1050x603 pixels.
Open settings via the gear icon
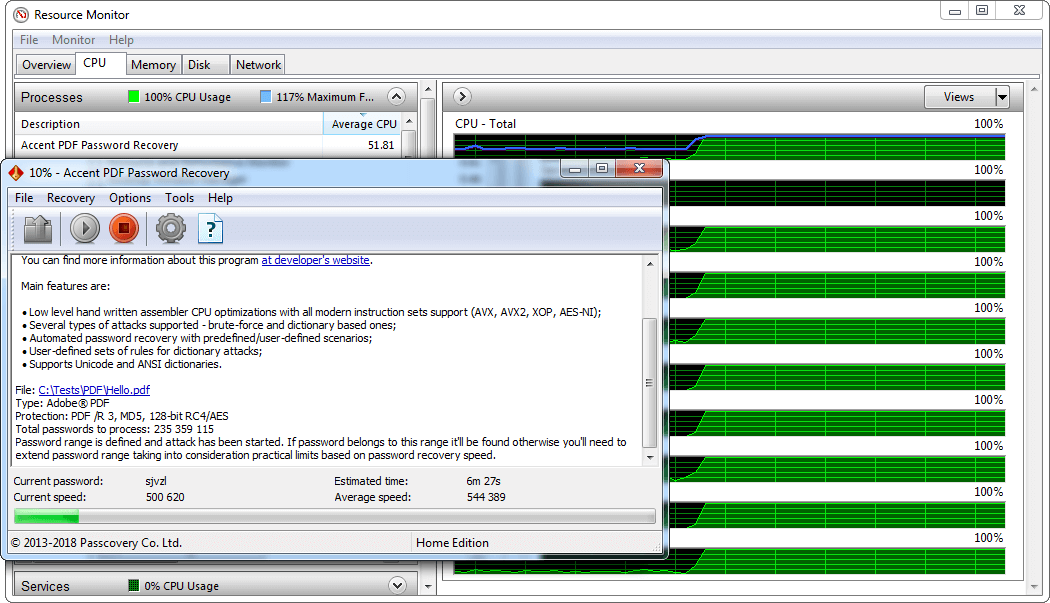[x=171, y=229]
